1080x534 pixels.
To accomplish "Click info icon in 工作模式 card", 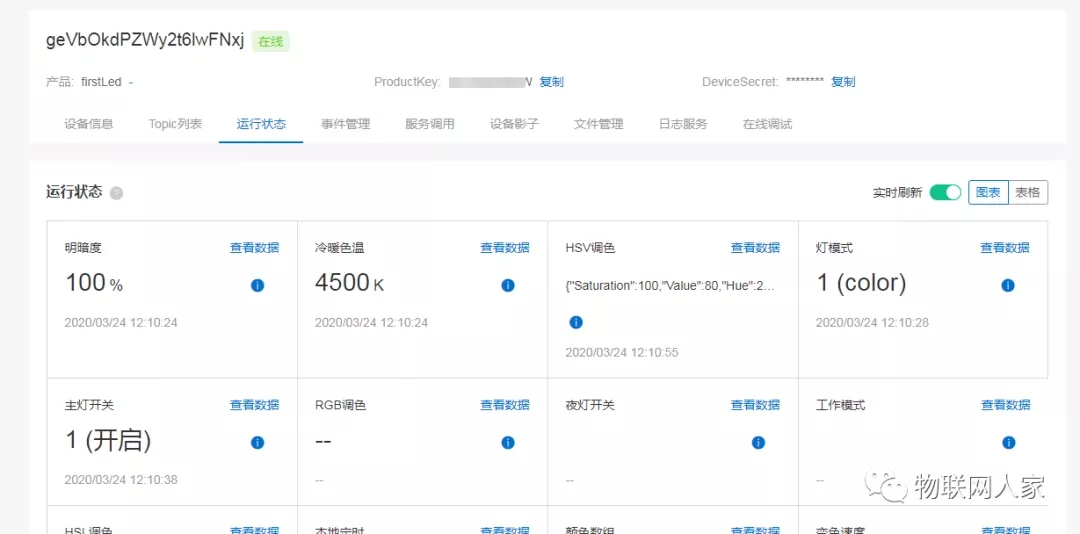I will 1009,442.
